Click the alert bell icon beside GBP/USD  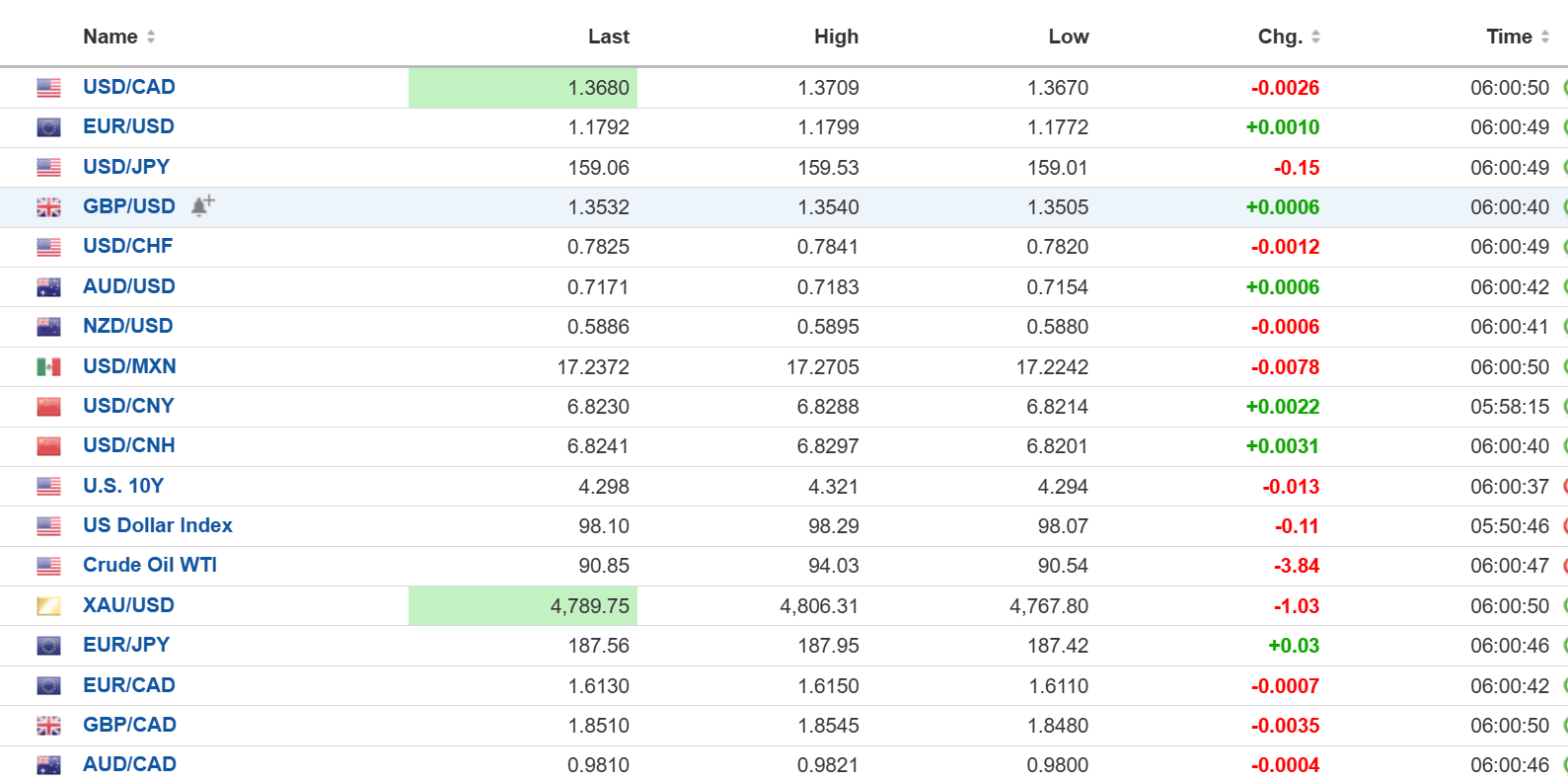202,205
